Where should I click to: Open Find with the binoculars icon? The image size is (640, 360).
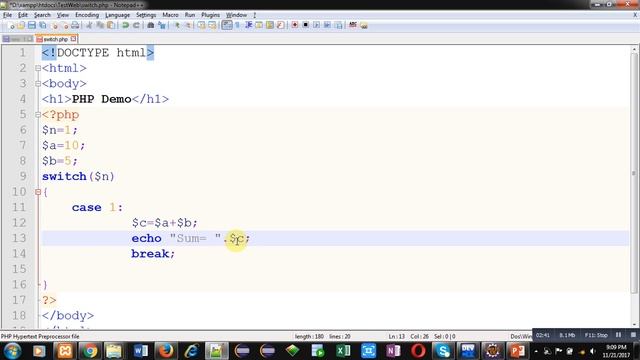pyautogui.click(x=151, y=25)
